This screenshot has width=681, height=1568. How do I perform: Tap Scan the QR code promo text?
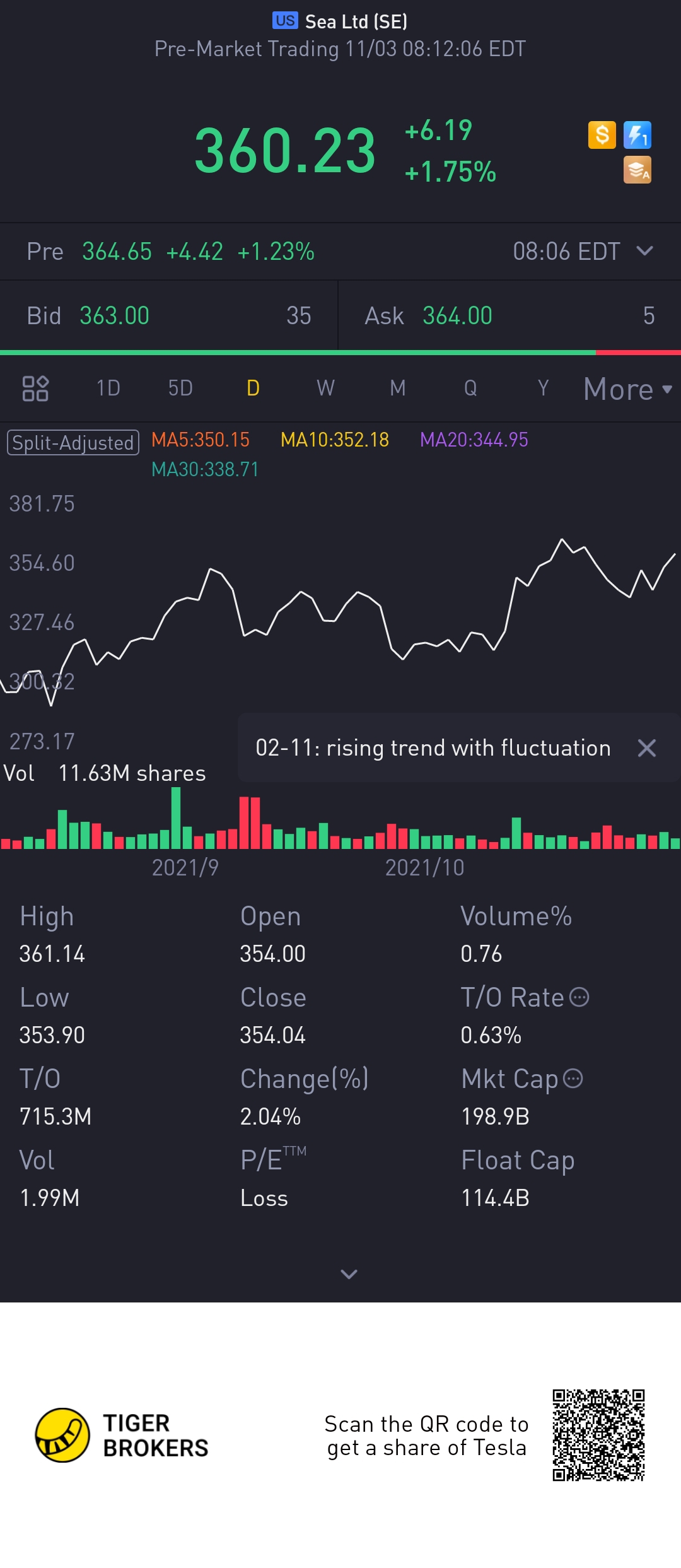tap(426, 1436)
